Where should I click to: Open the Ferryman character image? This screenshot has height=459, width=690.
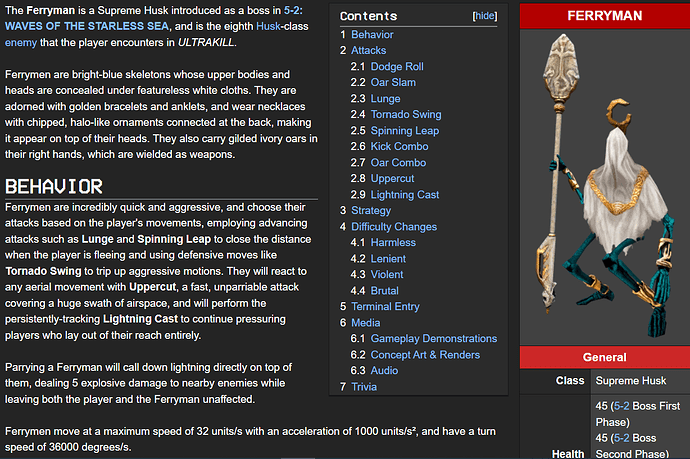click(x=605, y=187)
